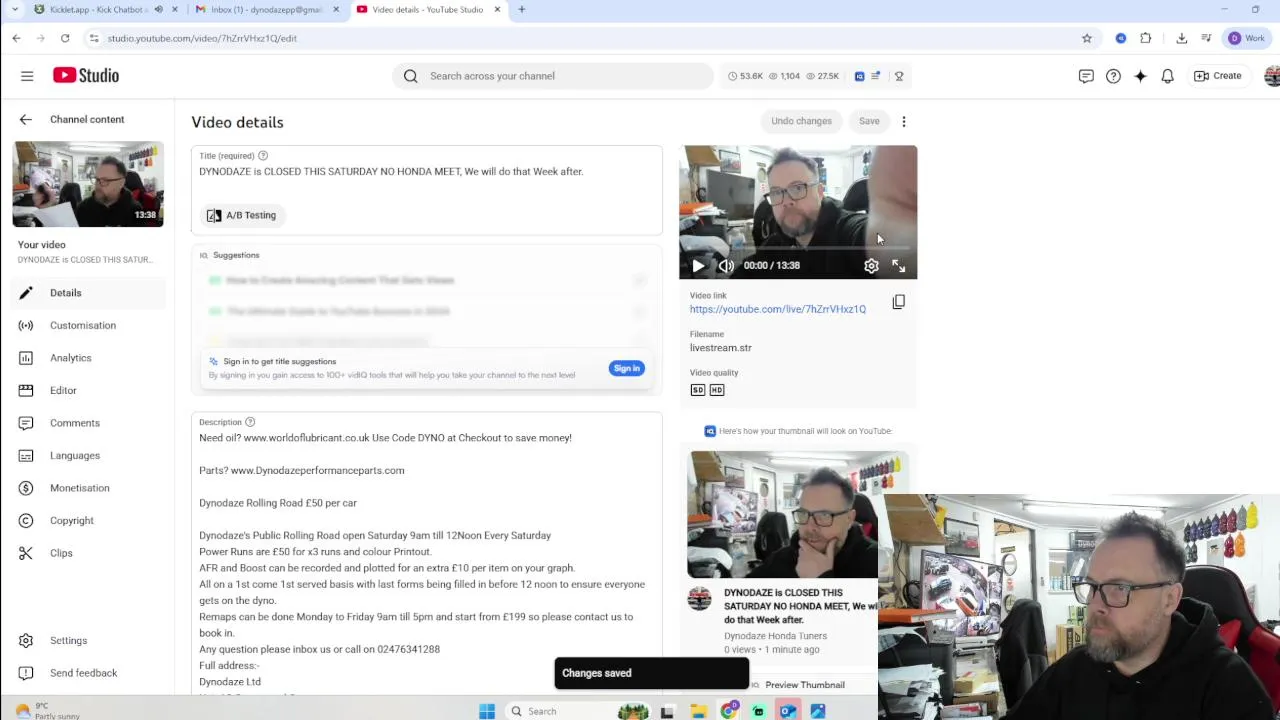Screen dimensions: 1280x720
Task: Copy the video link with the copy icon
Action: (898, 302)
